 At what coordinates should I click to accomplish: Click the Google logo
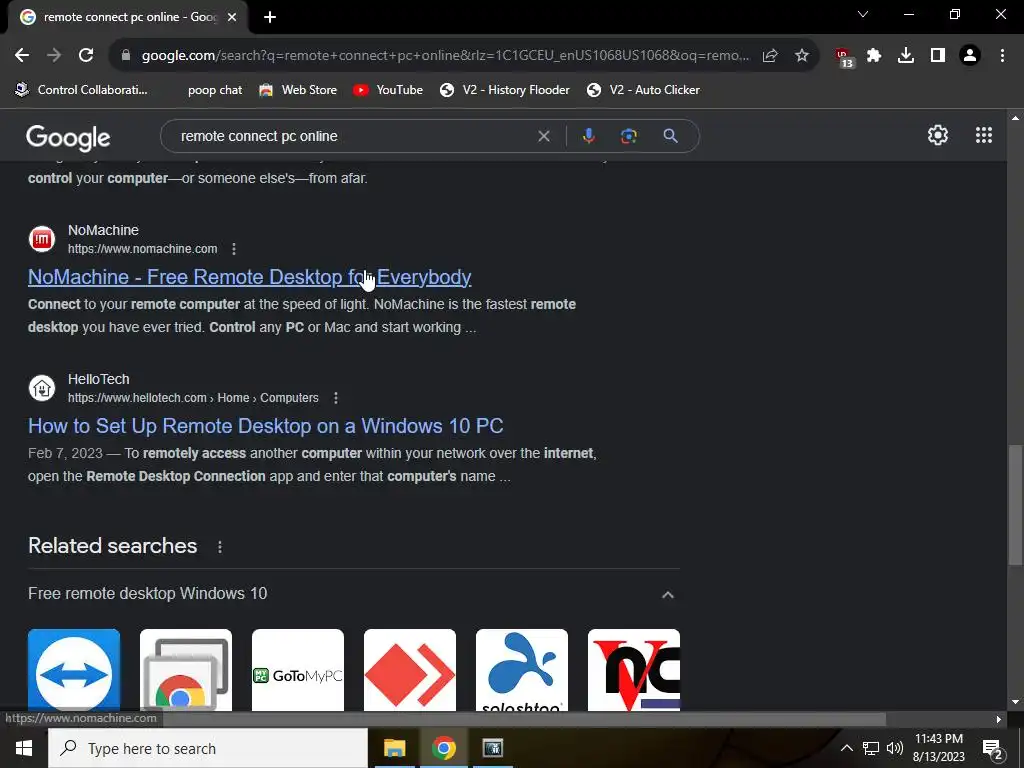[68, 137]
